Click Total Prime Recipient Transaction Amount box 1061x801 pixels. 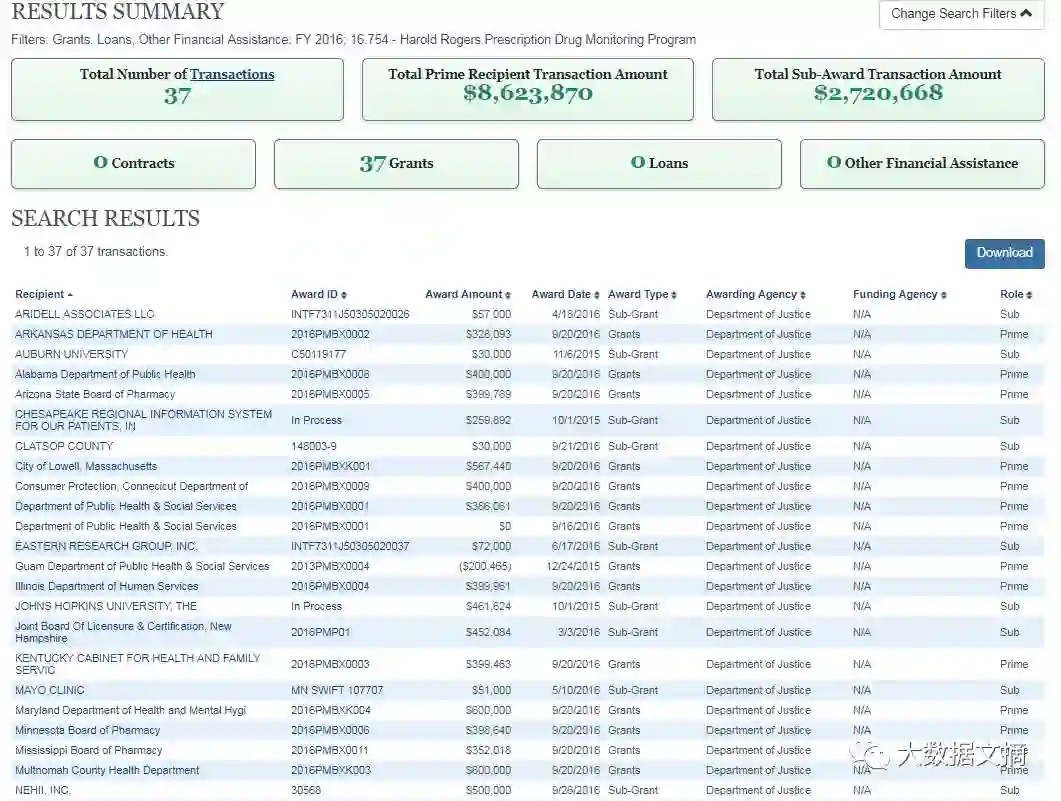(x=527, y=90)
